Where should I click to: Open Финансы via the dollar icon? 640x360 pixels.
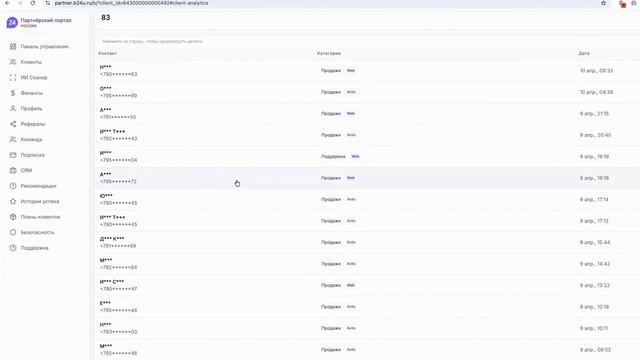pyautogui.click(x=13, y=93)
